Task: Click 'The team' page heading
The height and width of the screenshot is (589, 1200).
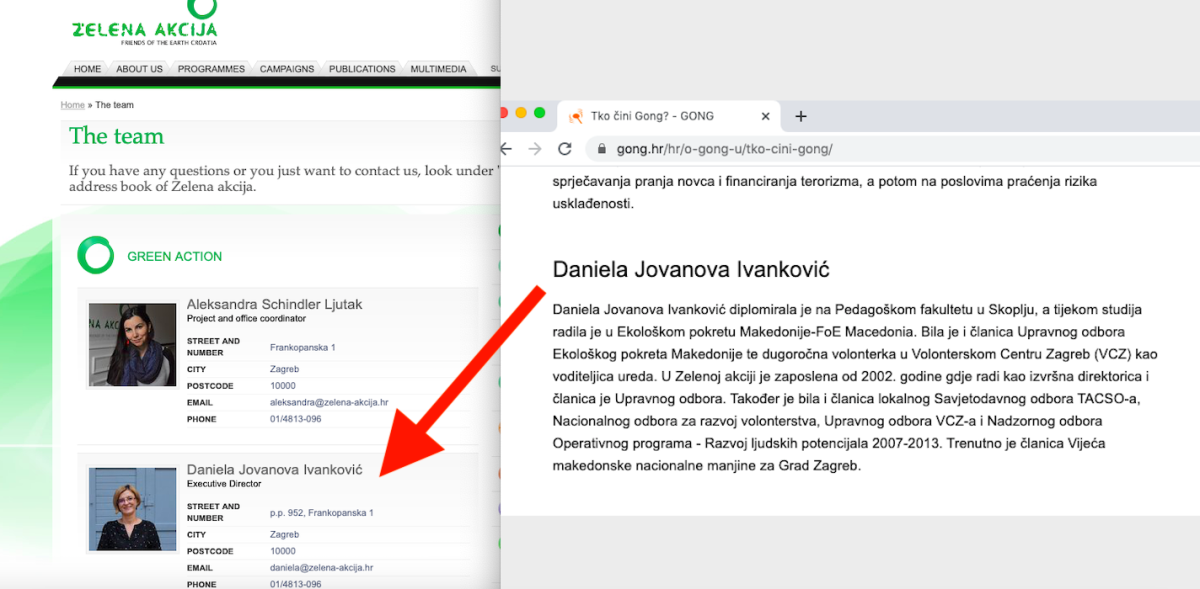Action: [116, 136]
